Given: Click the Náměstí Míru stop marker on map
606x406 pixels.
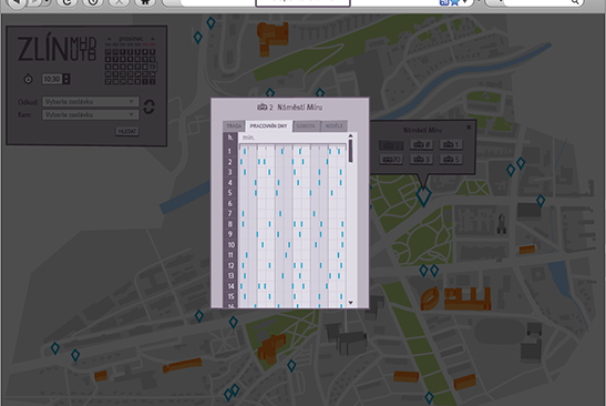Looking at the screenshot, I should tap(424, 196).
